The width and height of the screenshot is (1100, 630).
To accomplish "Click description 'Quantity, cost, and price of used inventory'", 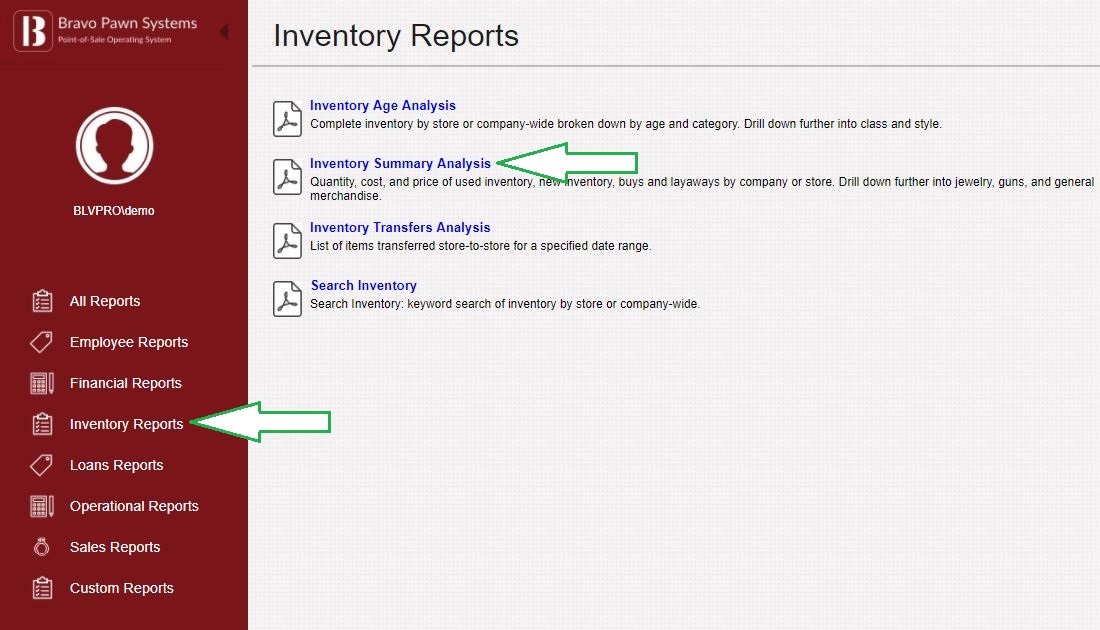I will pos(702,189).
